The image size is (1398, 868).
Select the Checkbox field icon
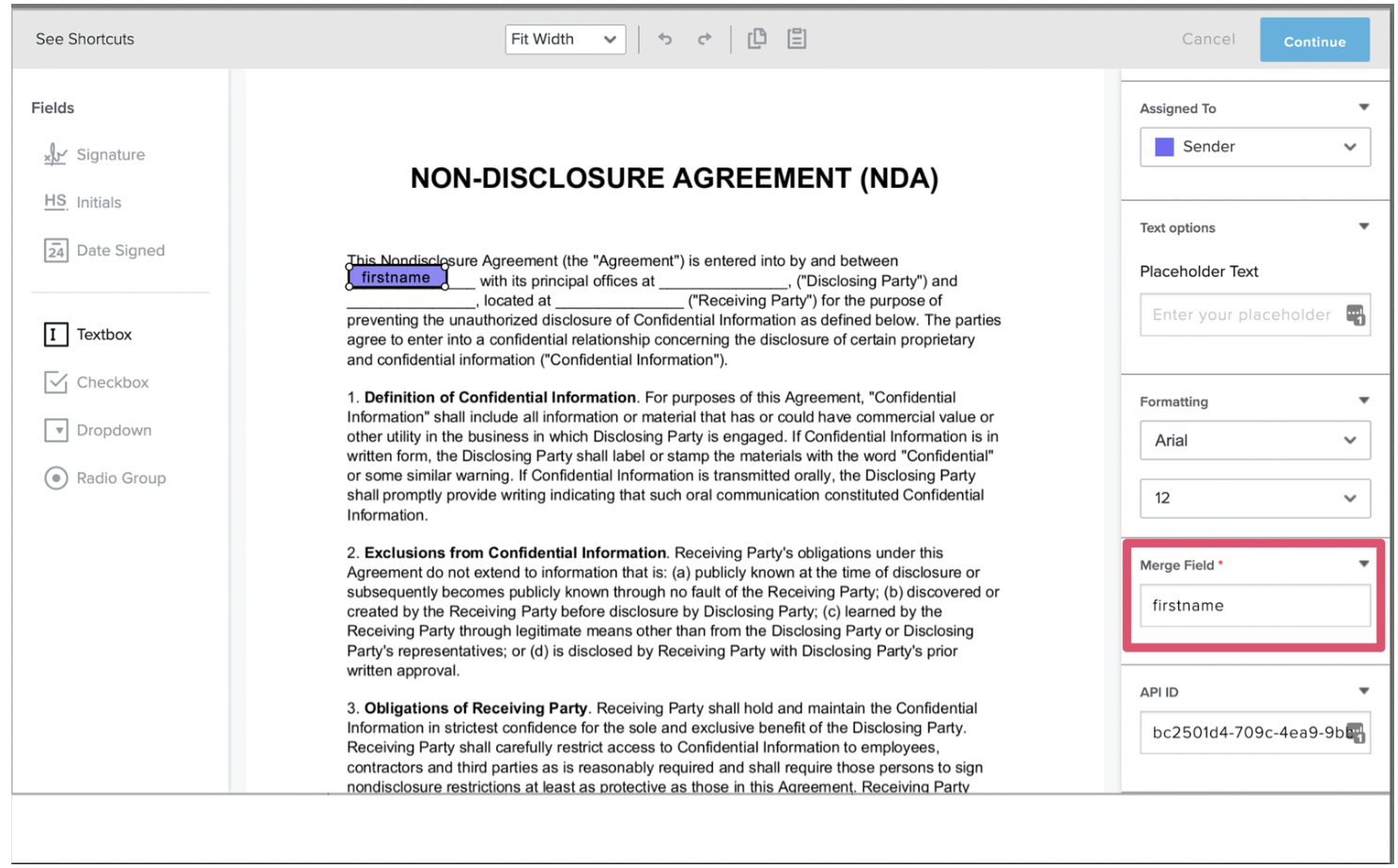[x=55, y=382]
